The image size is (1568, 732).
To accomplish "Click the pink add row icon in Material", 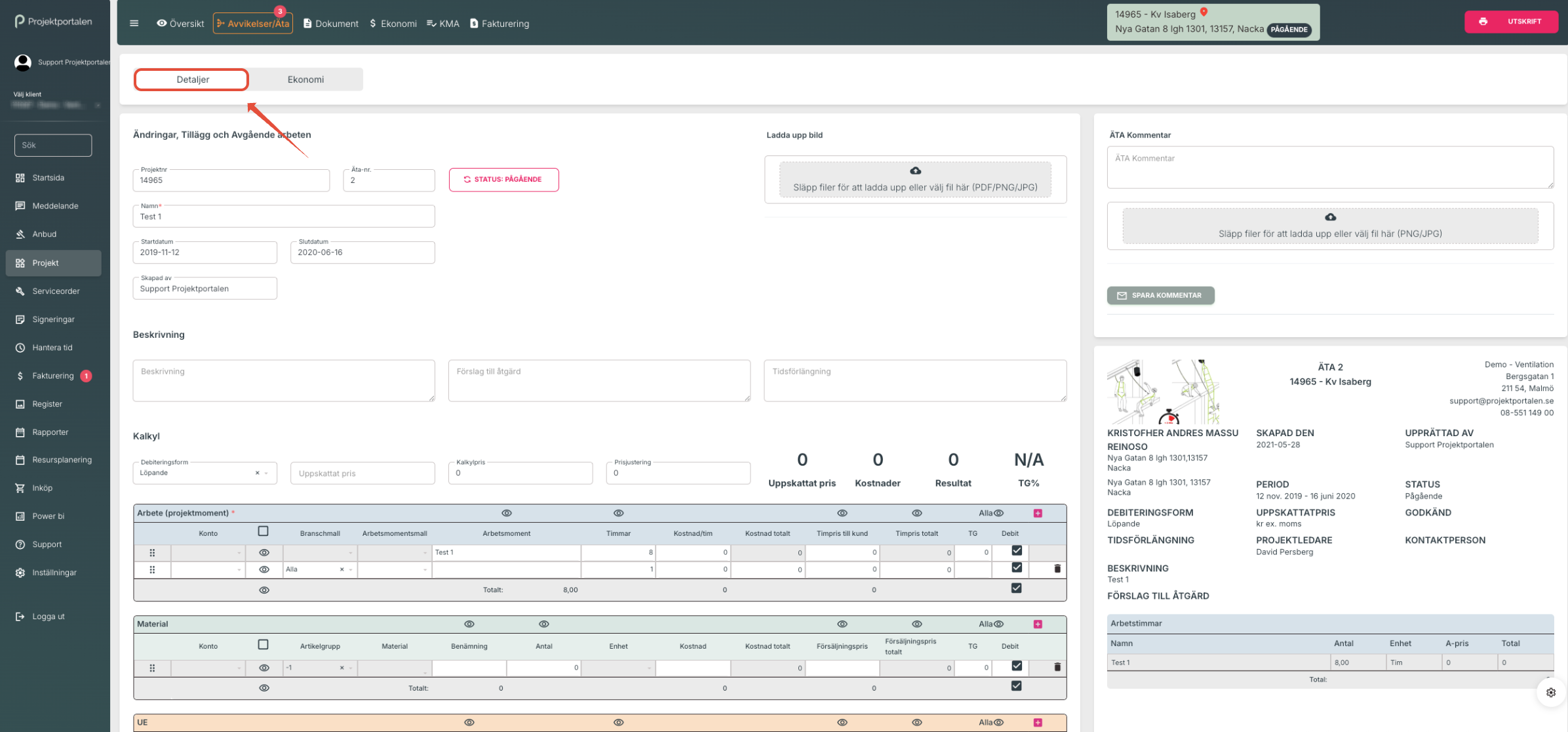I will (x=1038, y=624).
